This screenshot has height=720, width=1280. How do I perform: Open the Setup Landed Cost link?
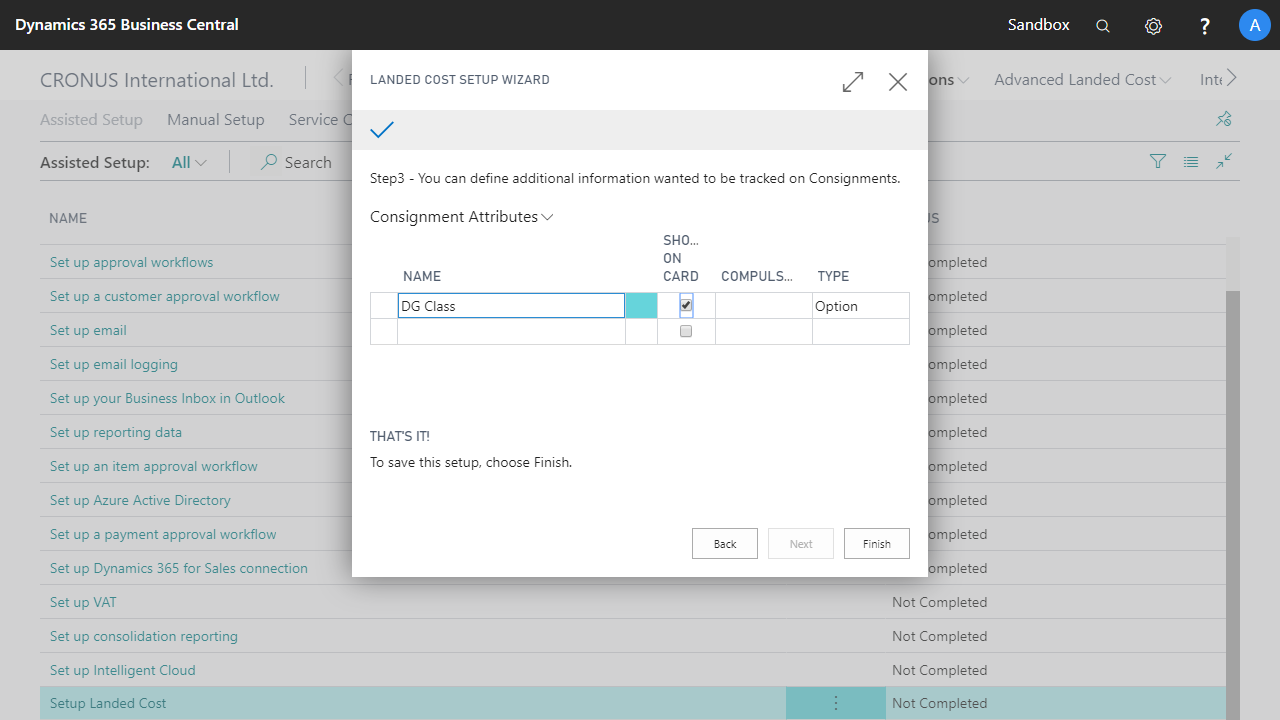108,703
